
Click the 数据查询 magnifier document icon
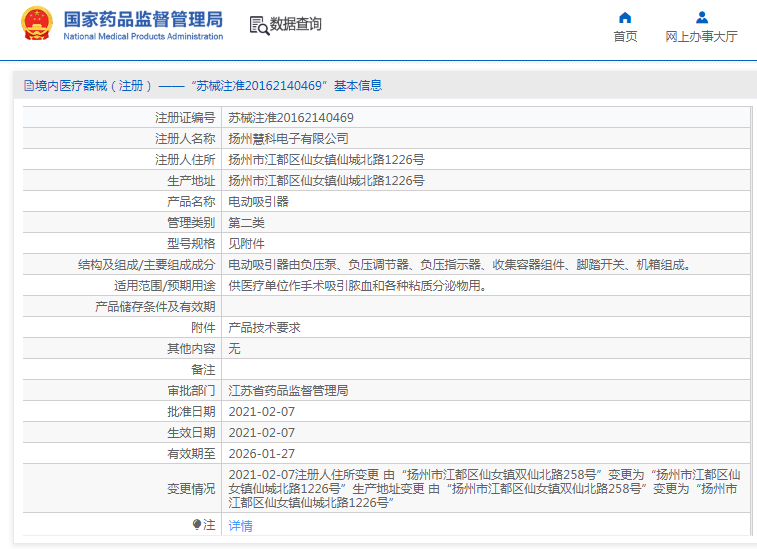259,26
